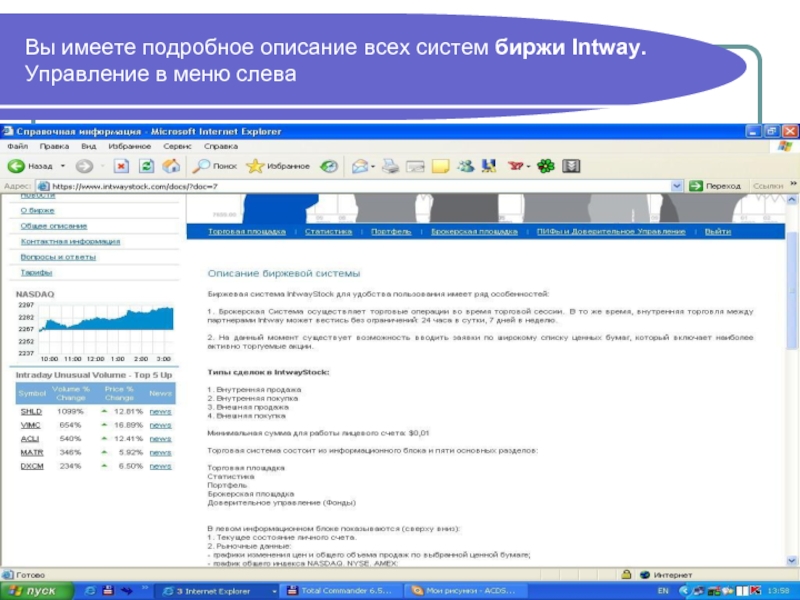Click inside the address bar URL field
Image resolution: width=800 pixels, height=600 pixels.
click(350, 186)
